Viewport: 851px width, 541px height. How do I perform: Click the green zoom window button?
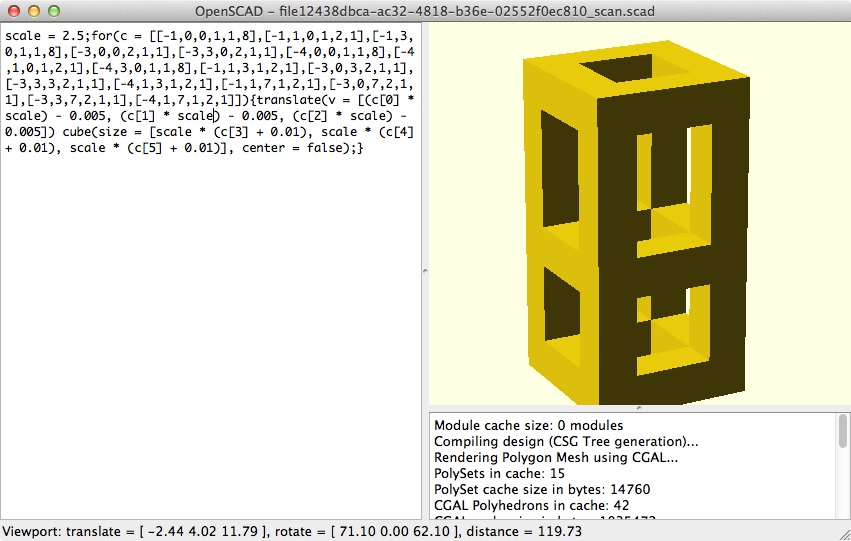click(53, 11)
